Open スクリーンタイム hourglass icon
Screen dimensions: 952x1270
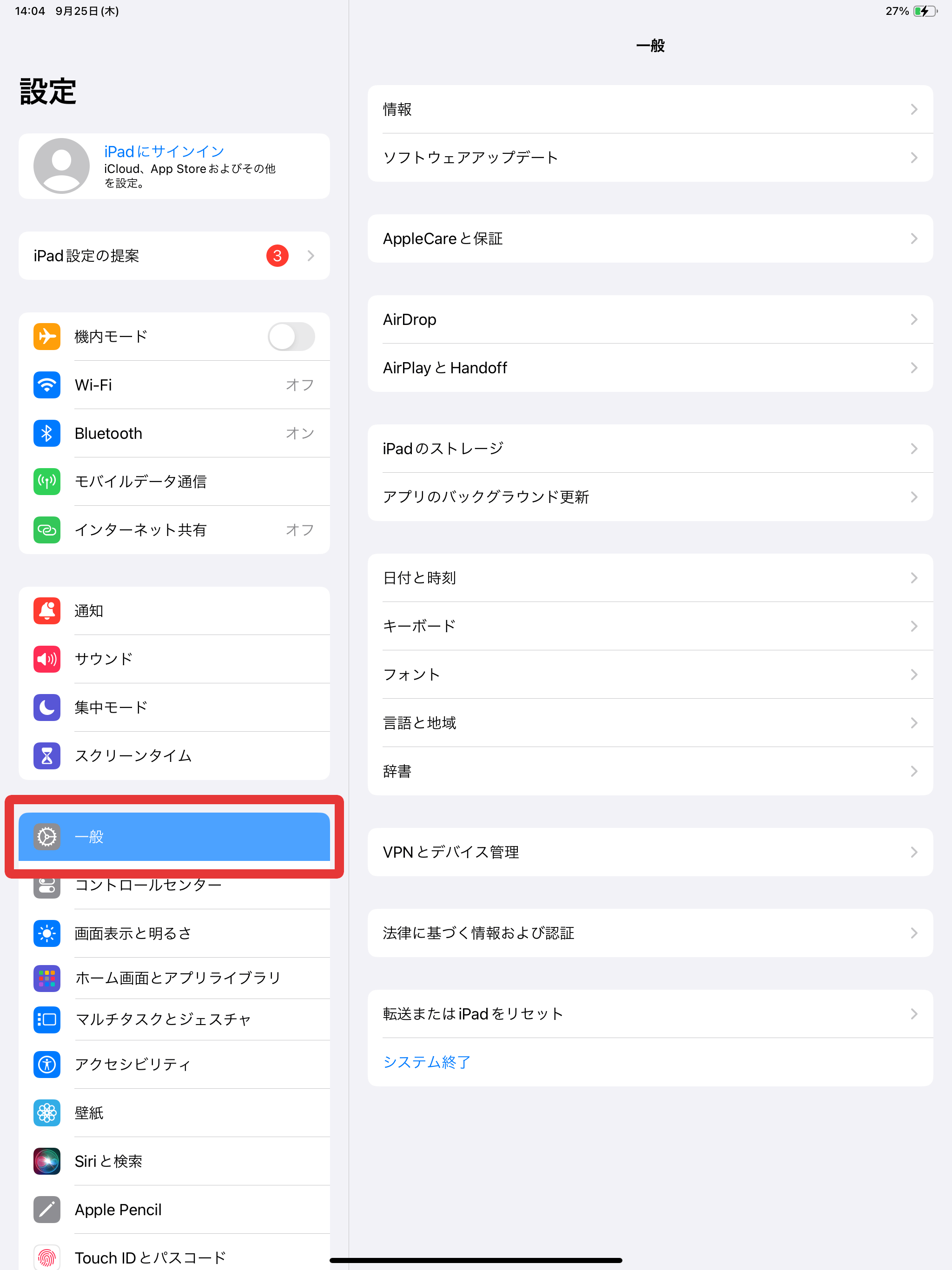click(x=46, y=755)
